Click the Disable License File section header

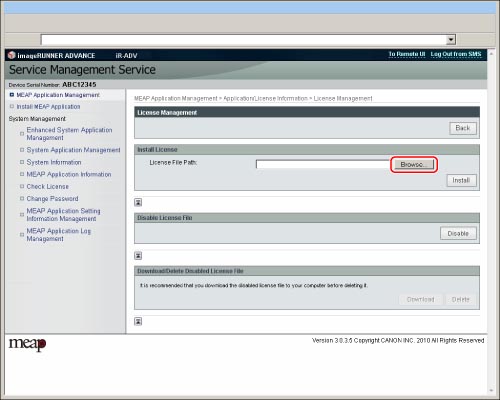(307, 218)
